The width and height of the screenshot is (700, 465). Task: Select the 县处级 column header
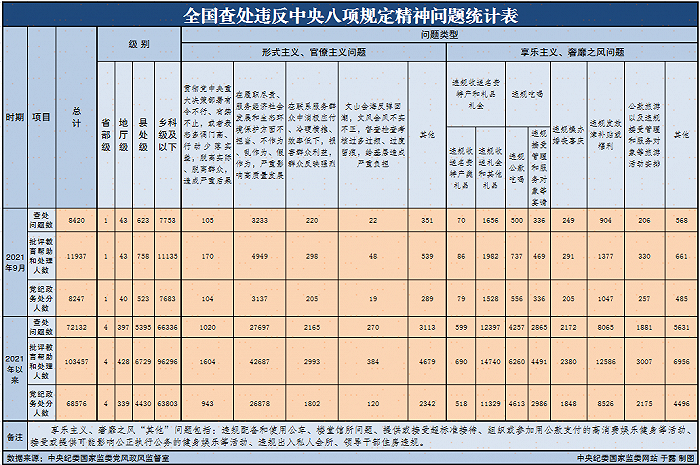(x=141, y=132)
